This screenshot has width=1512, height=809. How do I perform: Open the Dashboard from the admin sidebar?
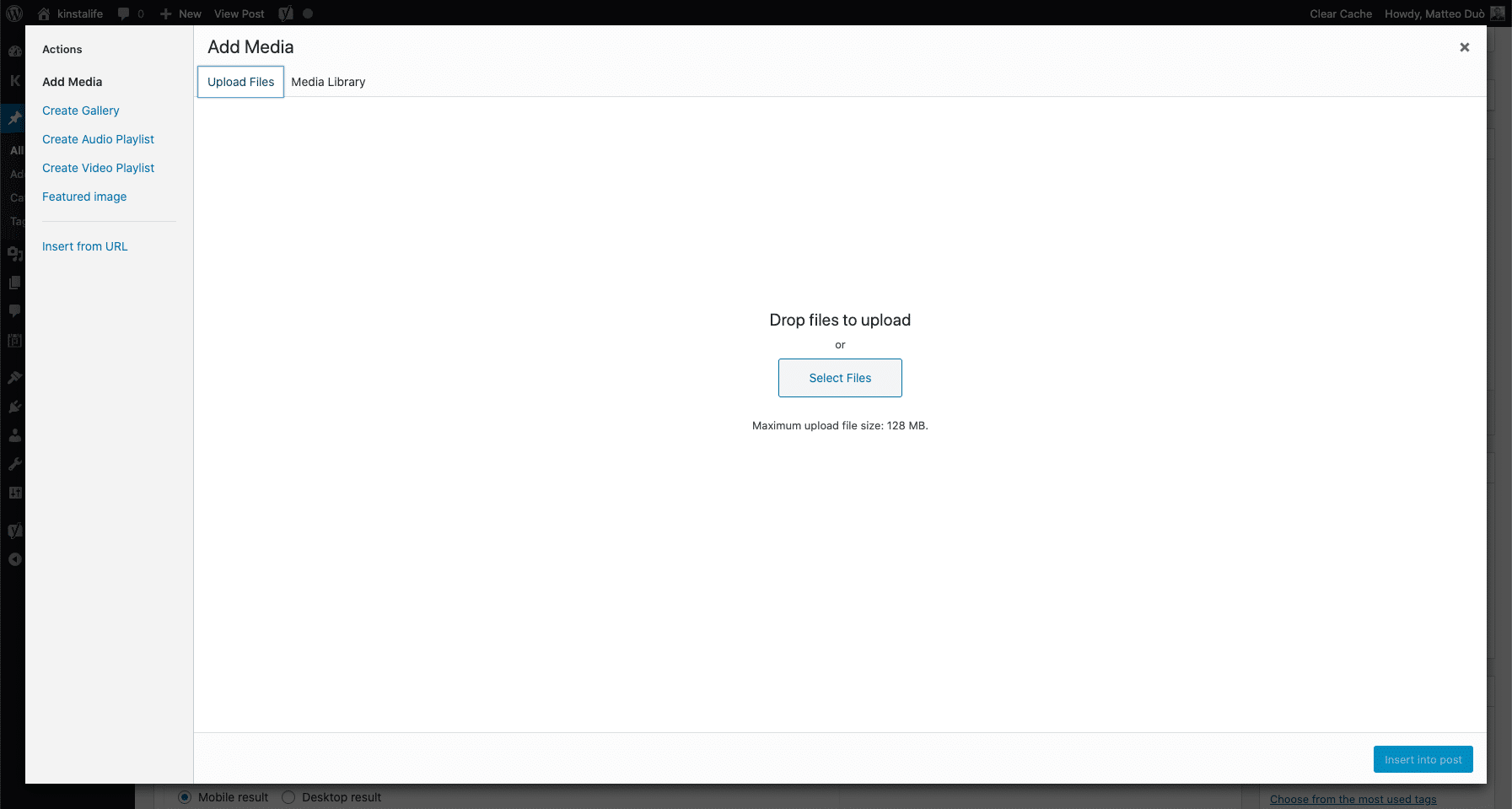point(13,51)
